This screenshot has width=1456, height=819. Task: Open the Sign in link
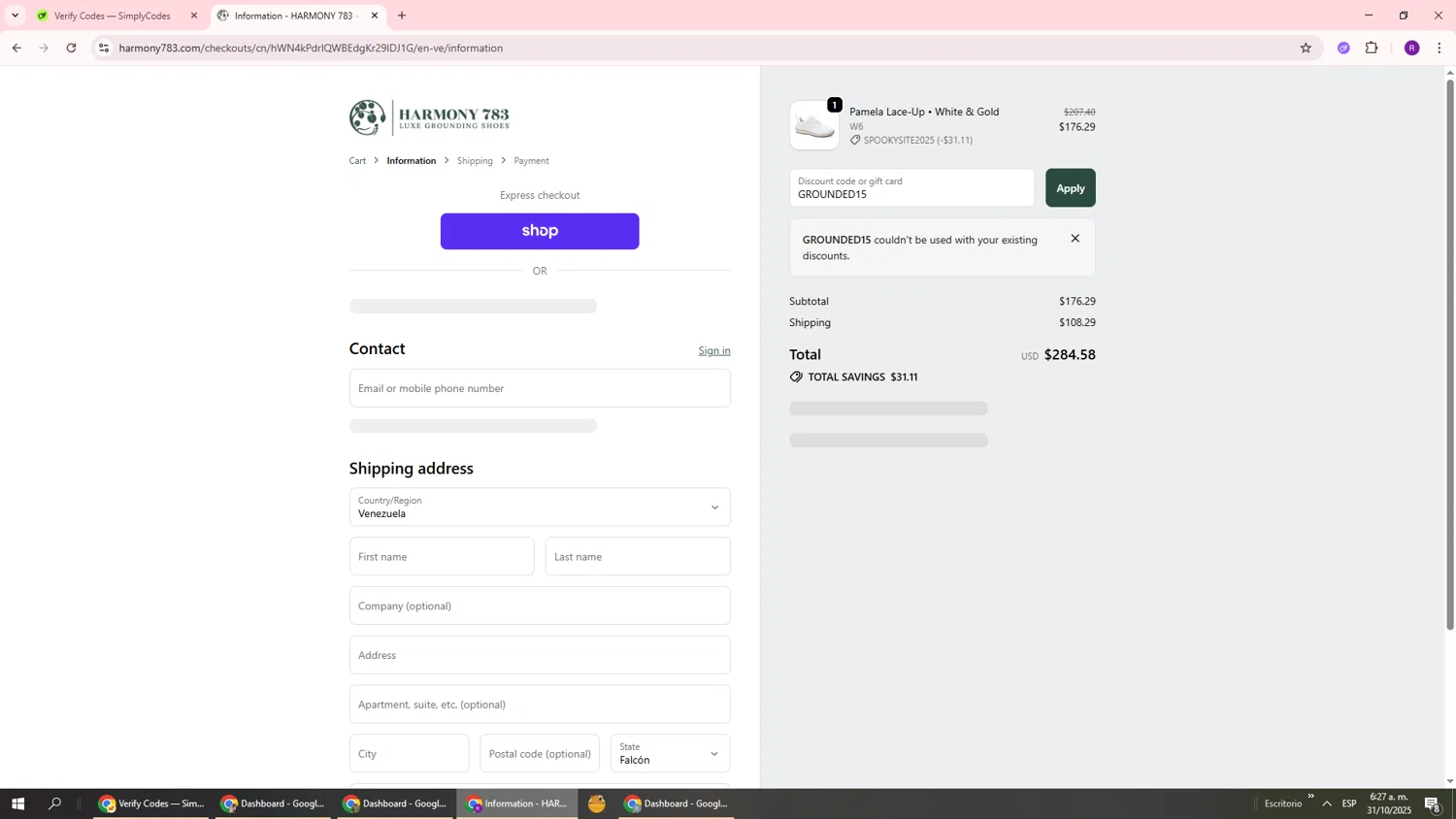(x=714, y=351)
